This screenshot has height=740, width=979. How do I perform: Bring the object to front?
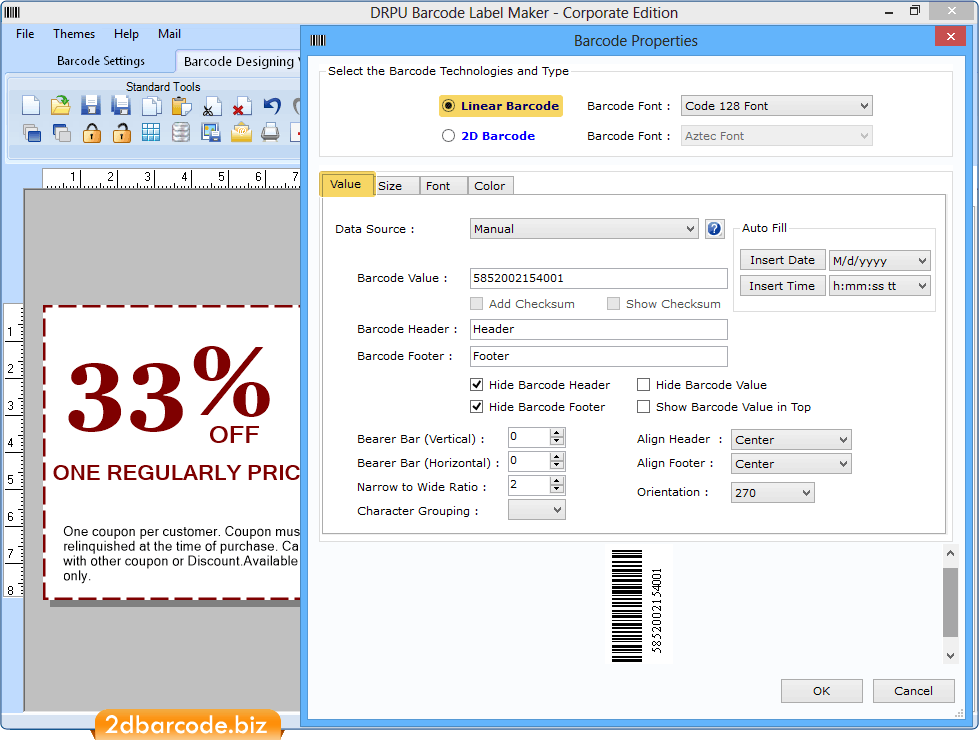point(31,132)
